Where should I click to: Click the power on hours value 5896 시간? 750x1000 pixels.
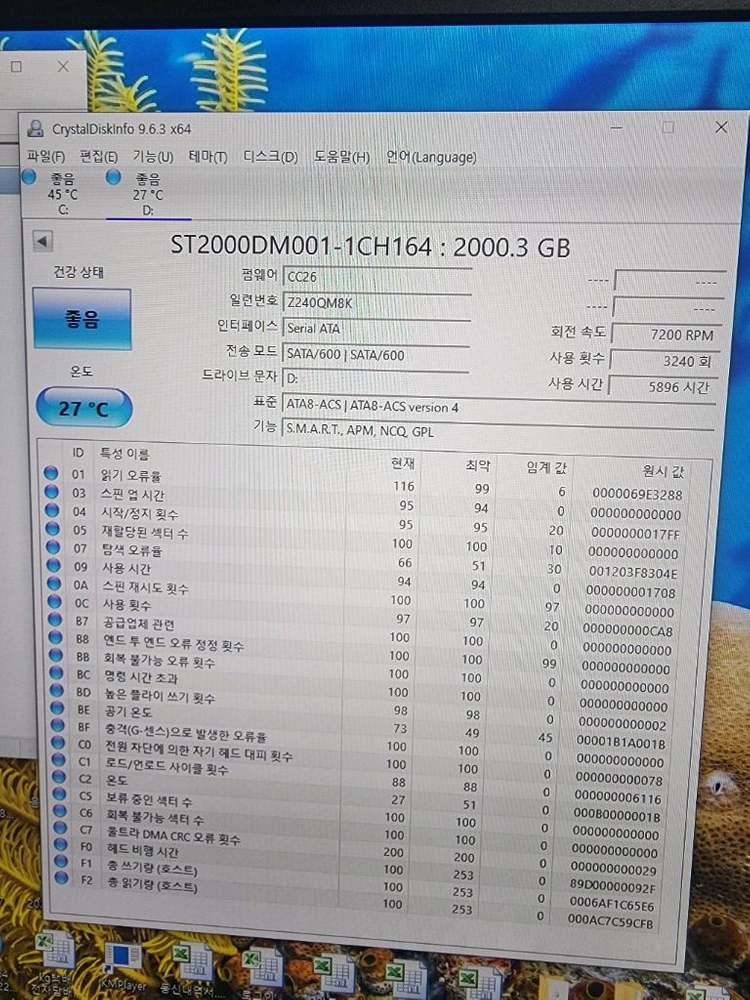(x=663, y=386)
